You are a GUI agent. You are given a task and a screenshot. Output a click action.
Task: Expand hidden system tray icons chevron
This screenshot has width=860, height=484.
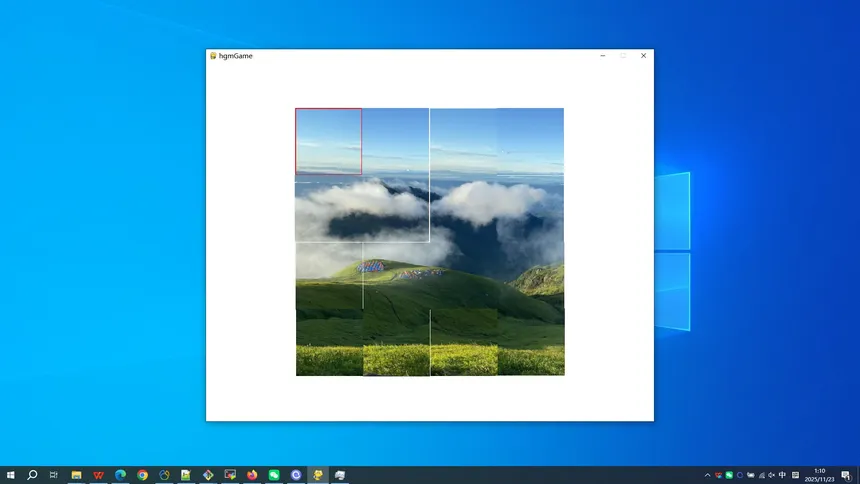coord(707,475)
